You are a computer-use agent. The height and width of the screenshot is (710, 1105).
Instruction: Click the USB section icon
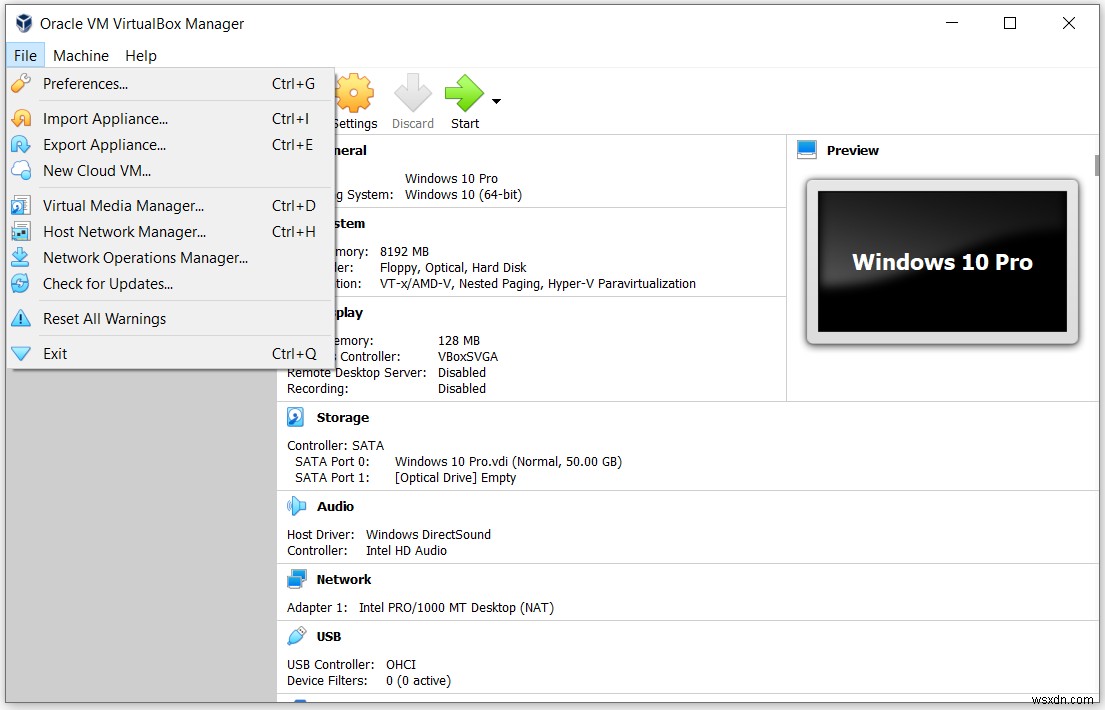click(x=297, y=636)
